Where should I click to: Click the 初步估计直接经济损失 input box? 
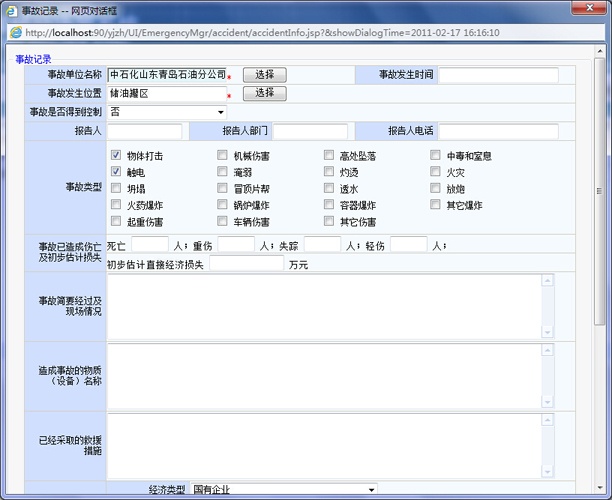[246, 264]
